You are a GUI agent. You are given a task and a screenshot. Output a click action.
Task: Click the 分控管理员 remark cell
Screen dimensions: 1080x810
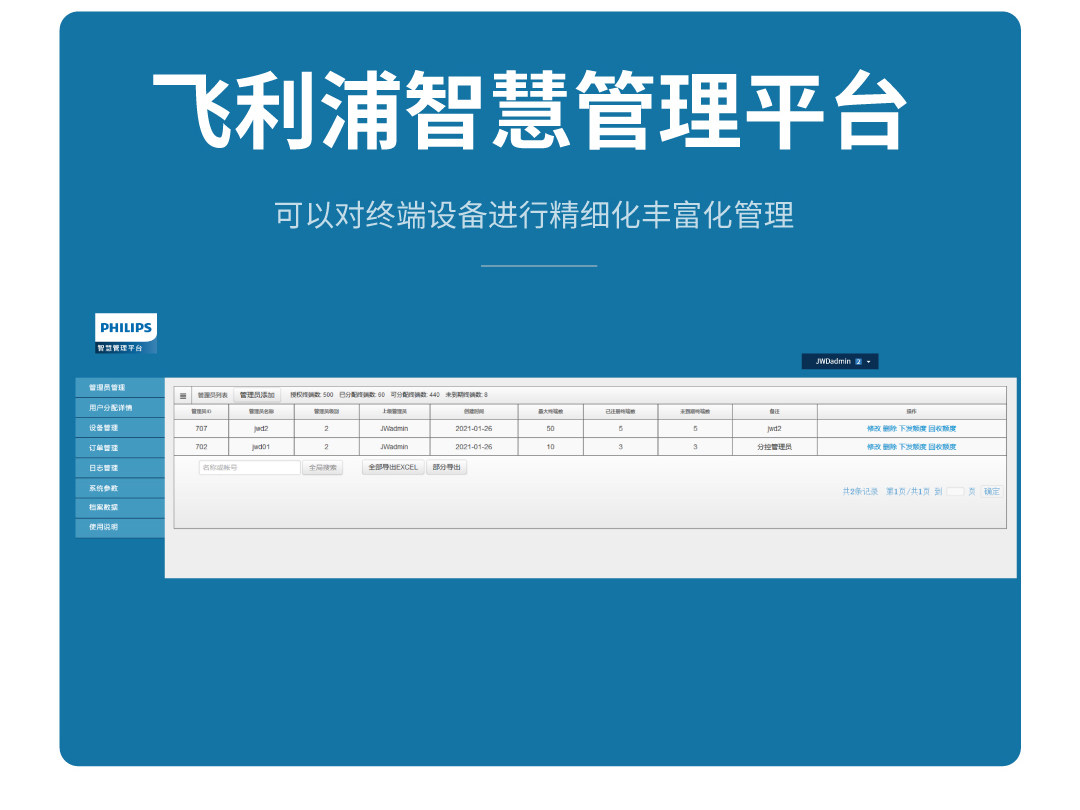[775, 447]
